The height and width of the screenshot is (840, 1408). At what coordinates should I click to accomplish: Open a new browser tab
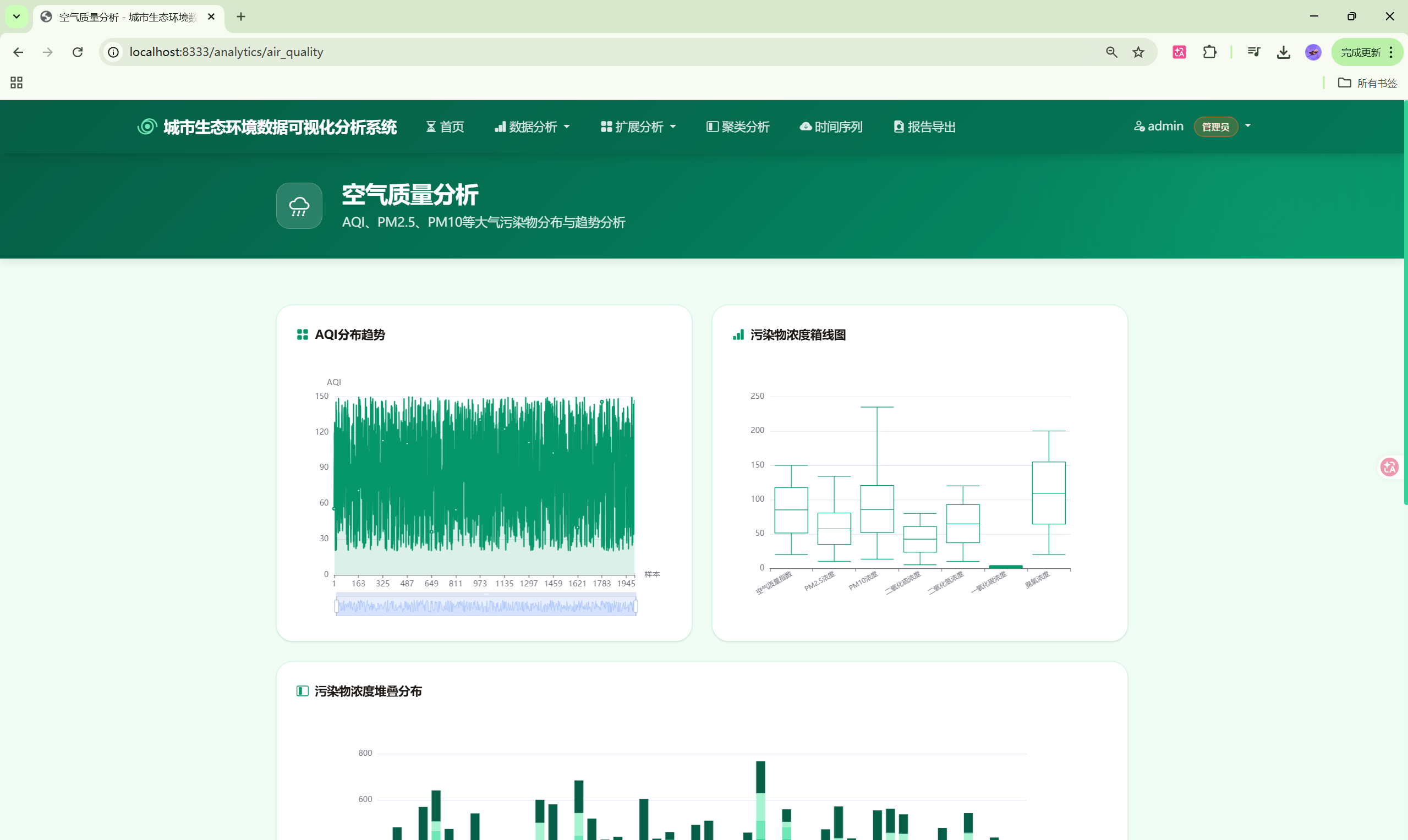[x=241, y=17]
